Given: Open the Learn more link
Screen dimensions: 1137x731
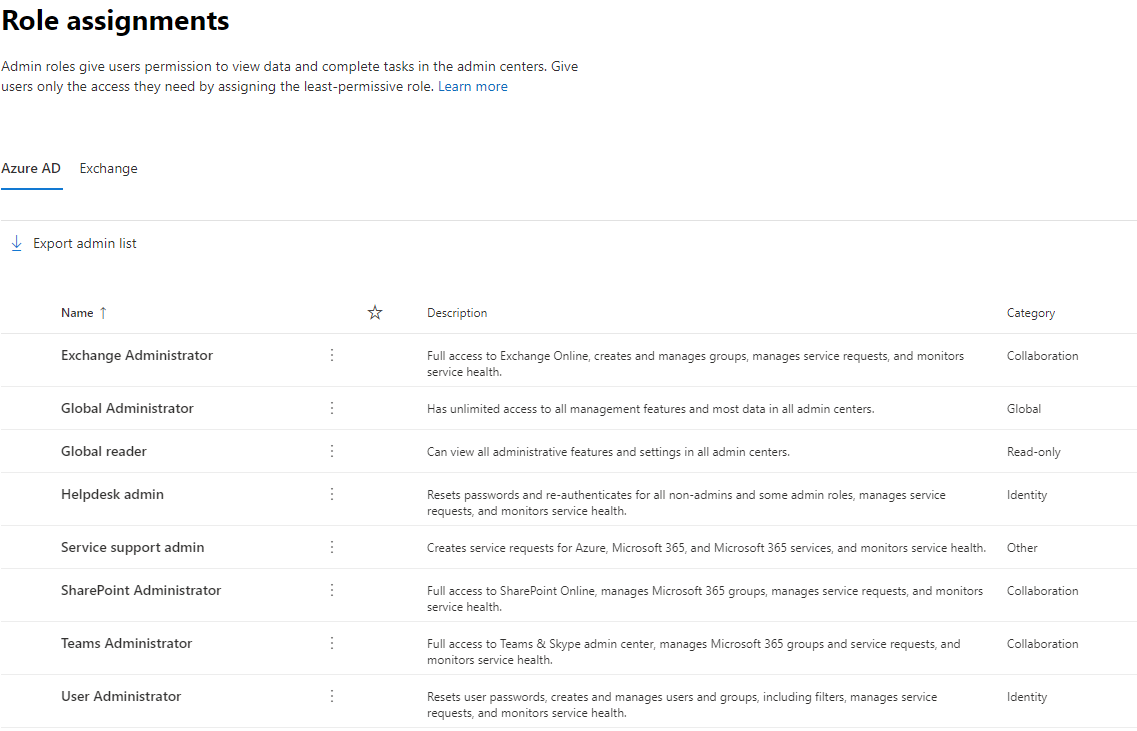Looking at the screenshot, I should click(x=472, y=87).
